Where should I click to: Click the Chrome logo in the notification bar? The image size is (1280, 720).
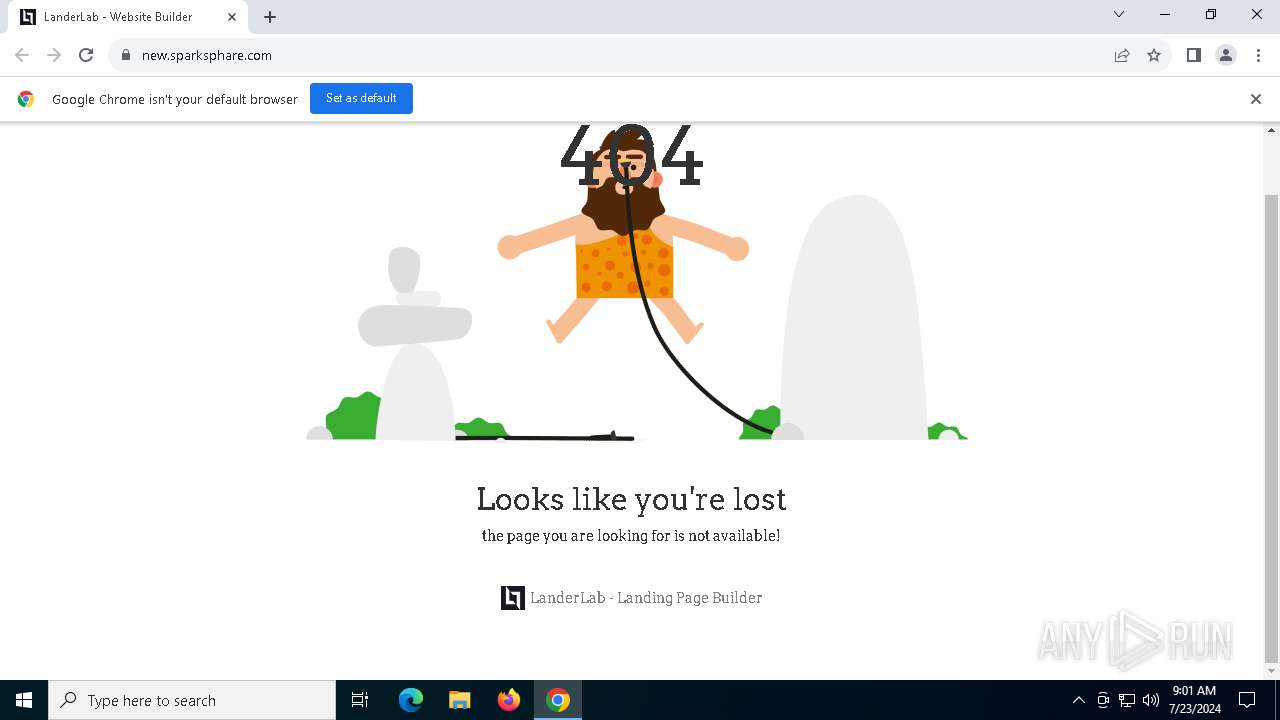point(26,99)
